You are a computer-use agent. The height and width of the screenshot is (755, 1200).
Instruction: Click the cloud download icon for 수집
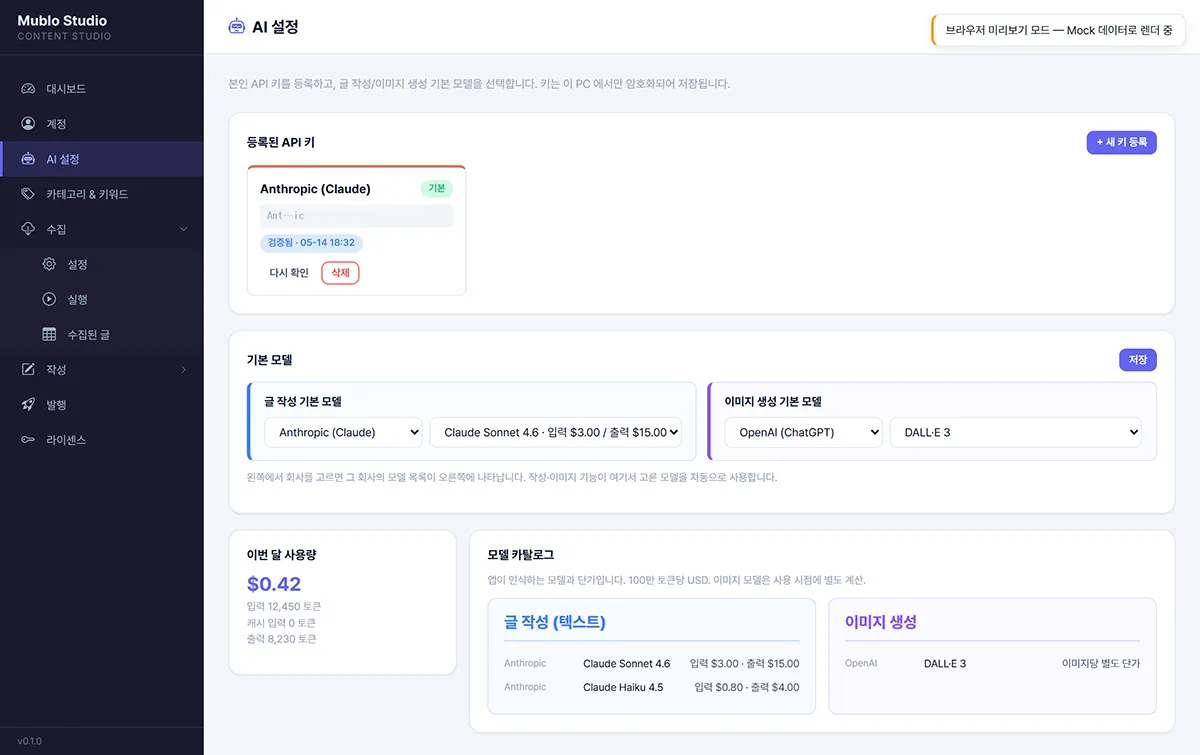pos(28,229)
